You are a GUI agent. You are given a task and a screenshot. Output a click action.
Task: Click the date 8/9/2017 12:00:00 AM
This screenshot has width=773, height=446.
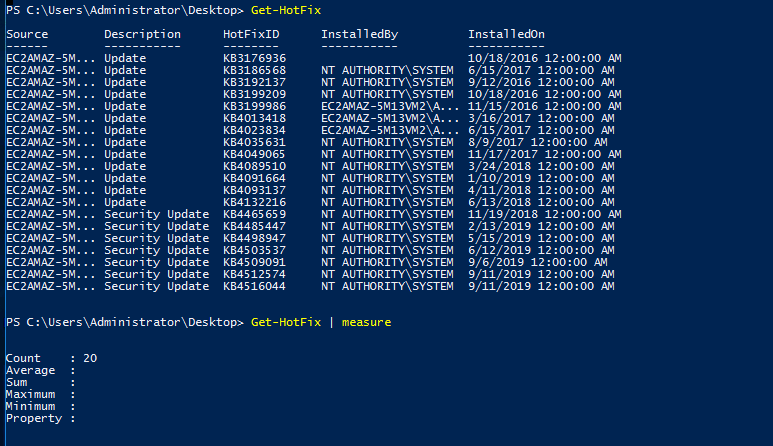[537, 142]
